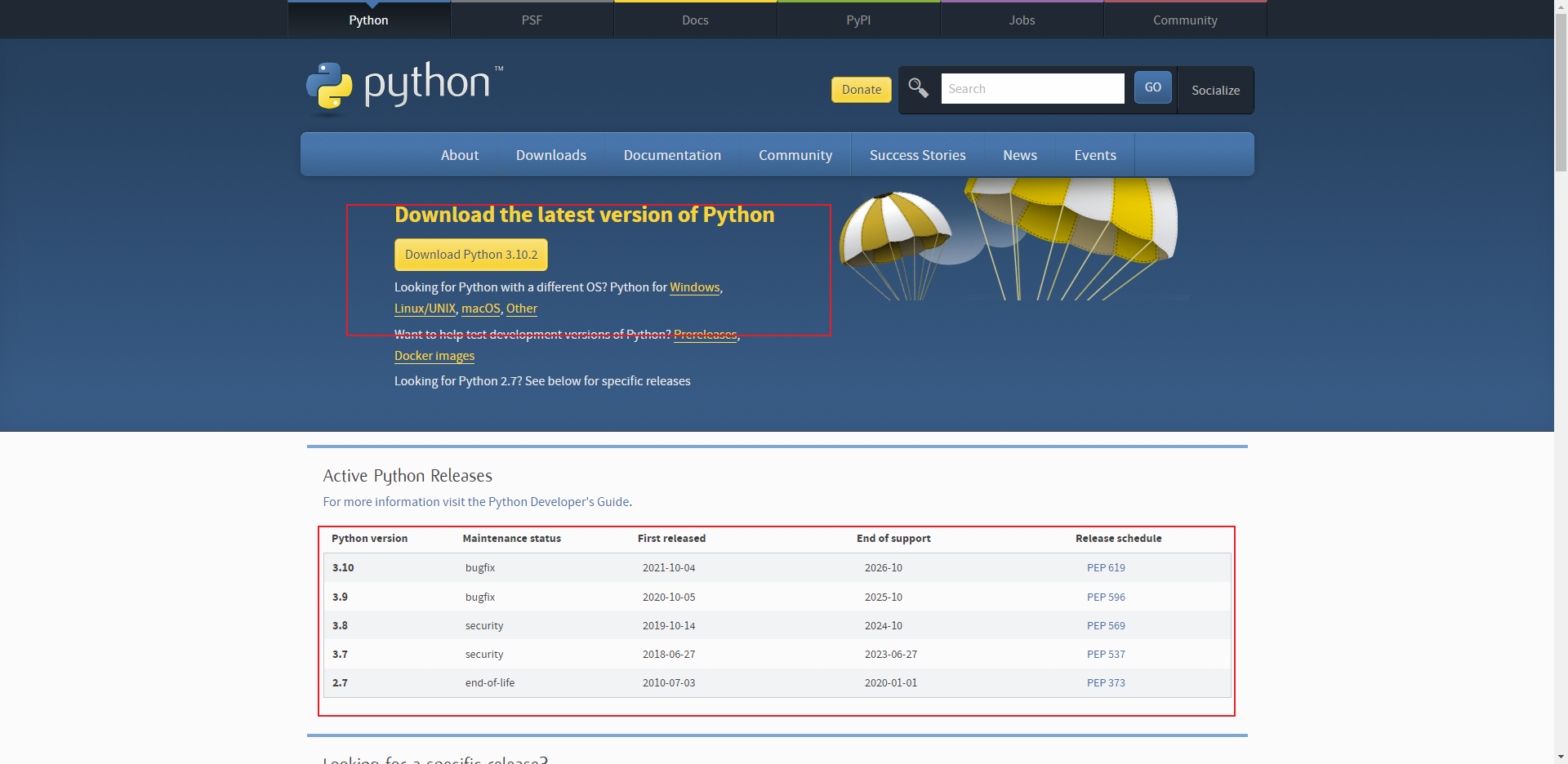Open the Community navigation menu item
Viewport: 1568px width, 764px height.
pos(795,155)
